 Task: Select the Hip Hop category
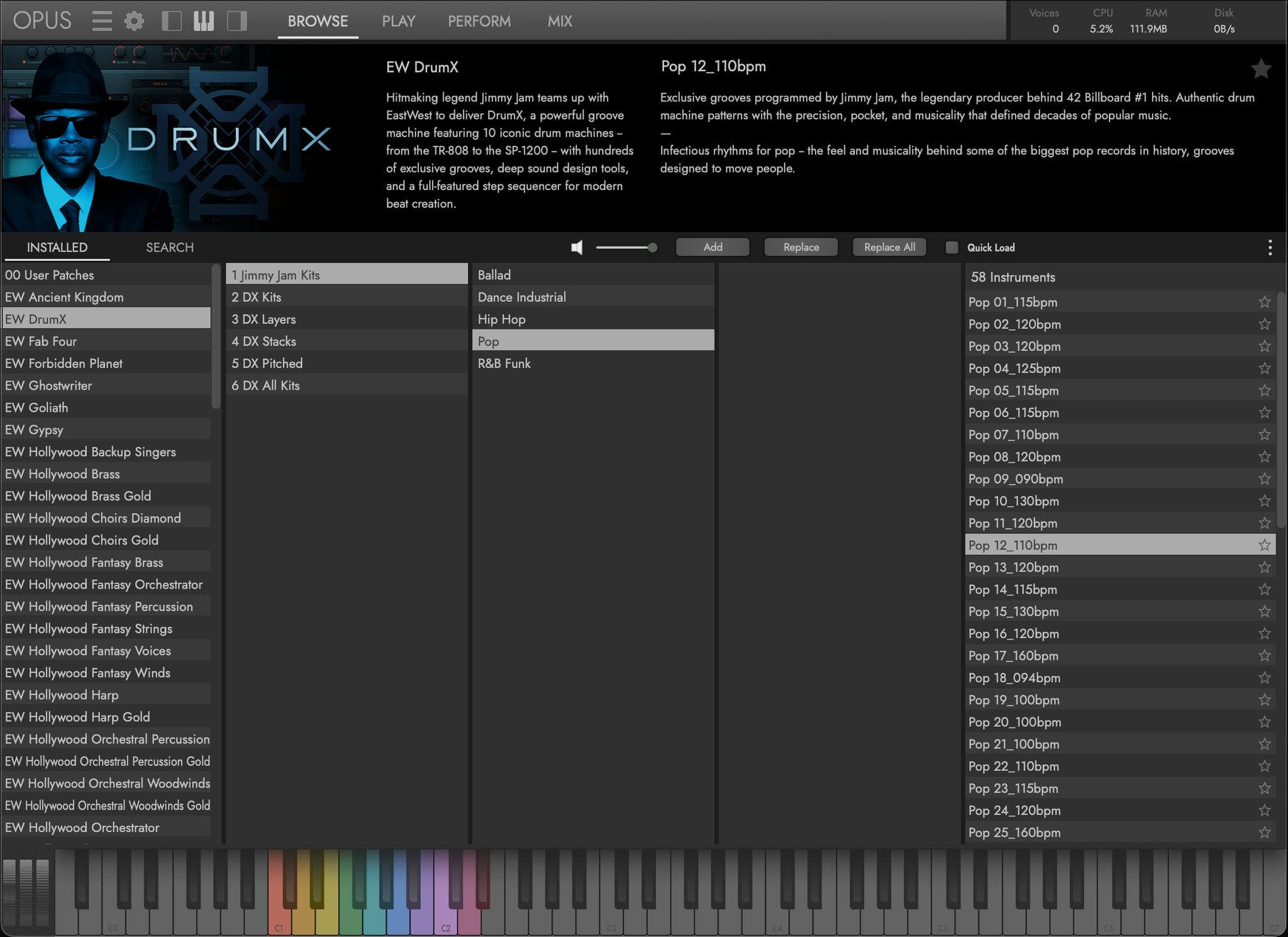593,319
